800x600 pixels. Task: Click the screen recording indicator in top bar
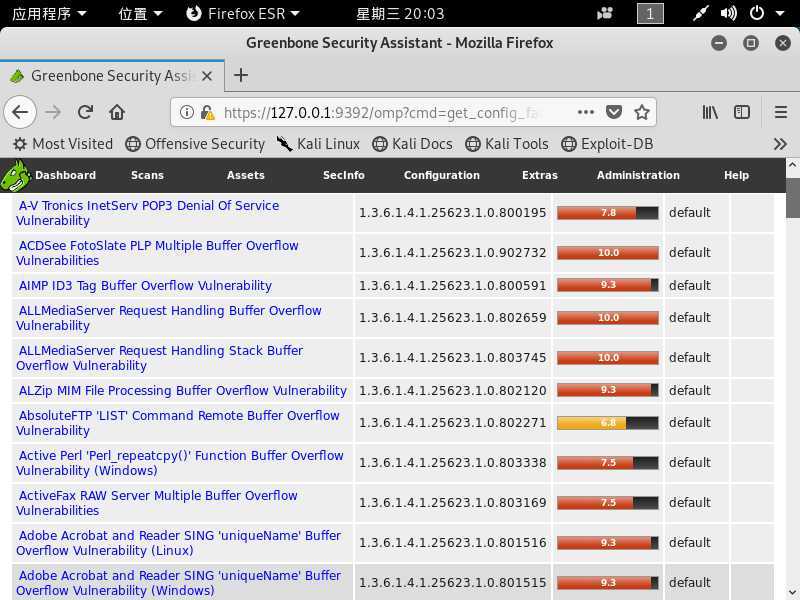point(605,14)
